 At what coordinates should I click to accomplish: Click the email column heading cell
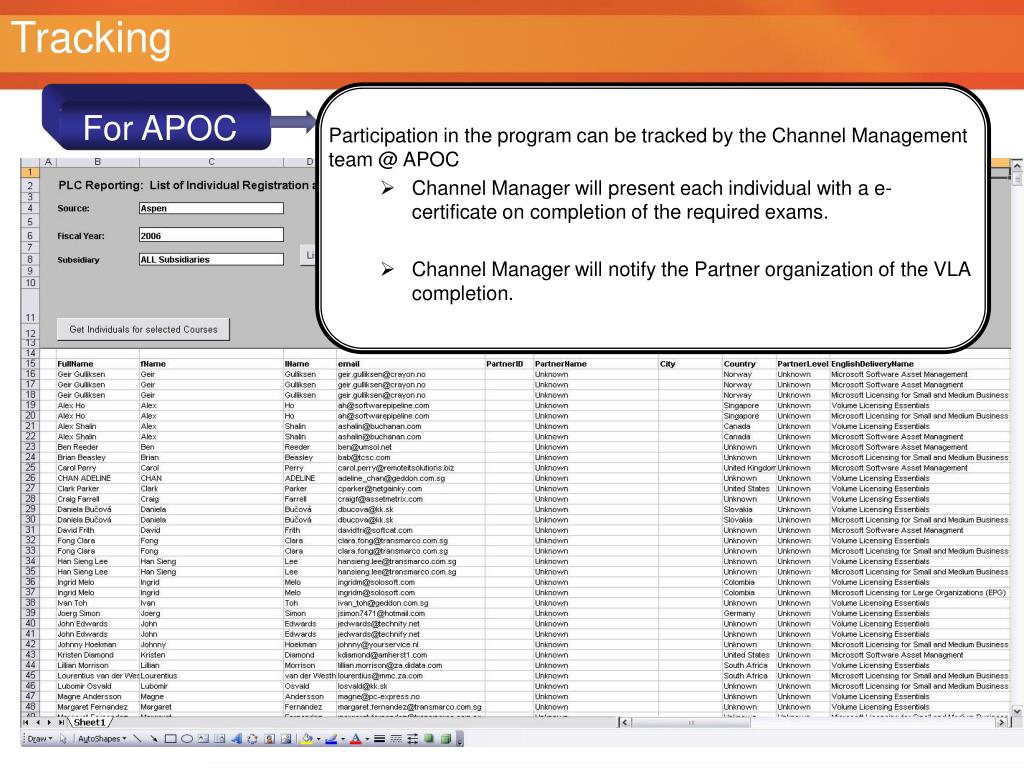coord(410,364)
